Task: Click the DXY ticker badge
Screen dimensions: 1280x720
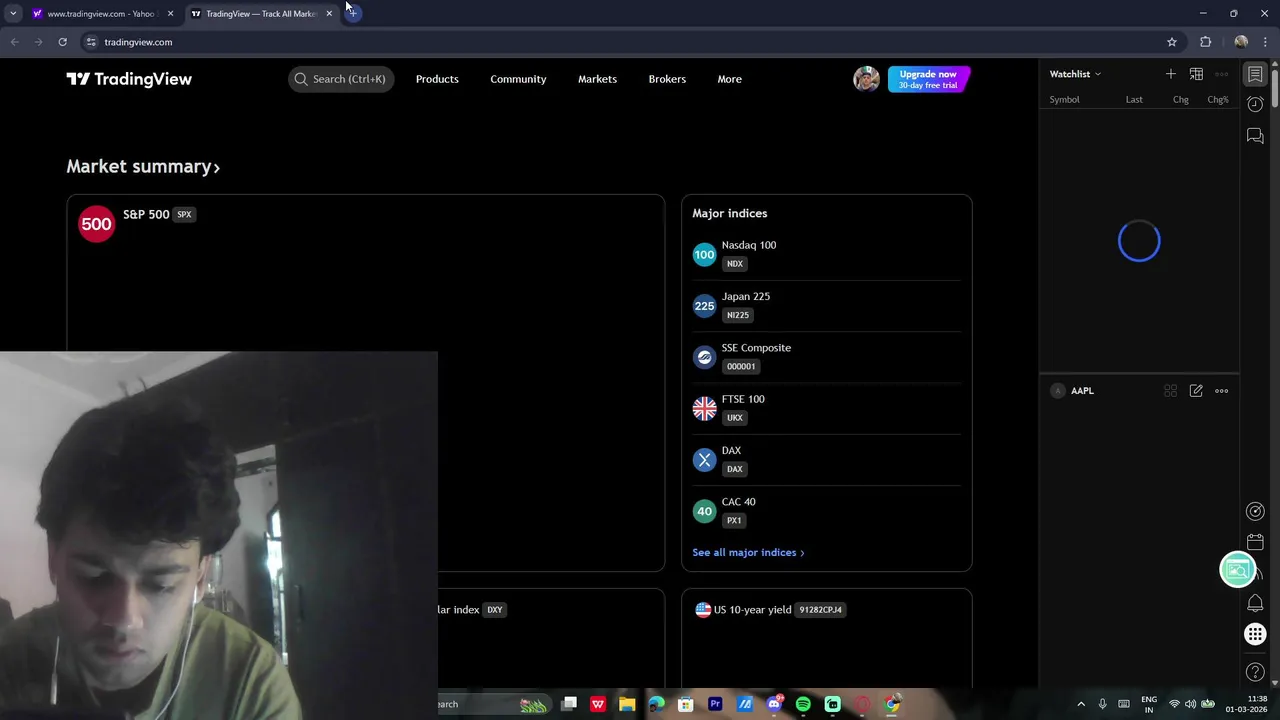Action: pos(494,609)
